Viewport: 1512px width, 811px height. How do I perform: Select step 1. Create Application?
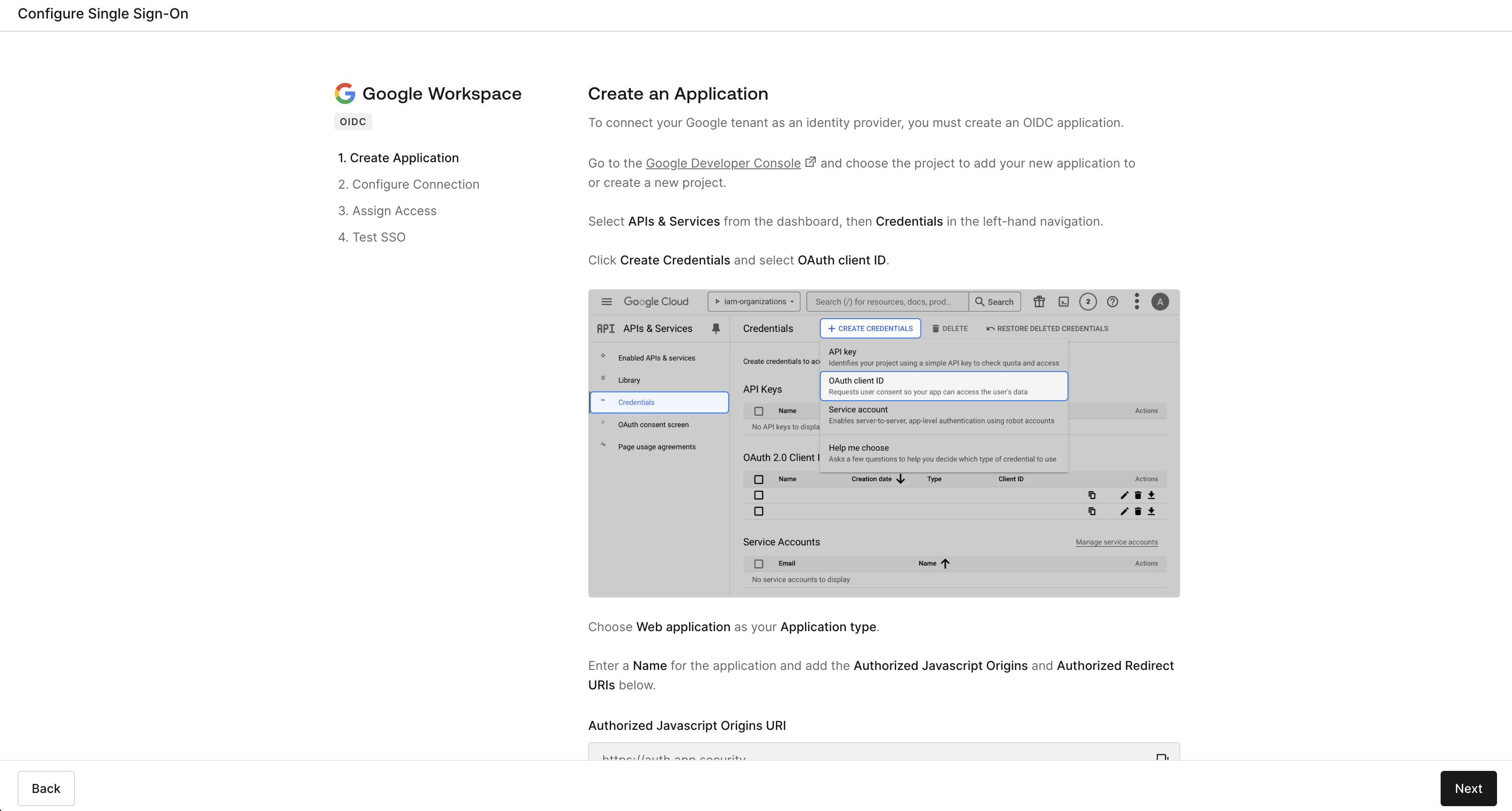(399, 158)
